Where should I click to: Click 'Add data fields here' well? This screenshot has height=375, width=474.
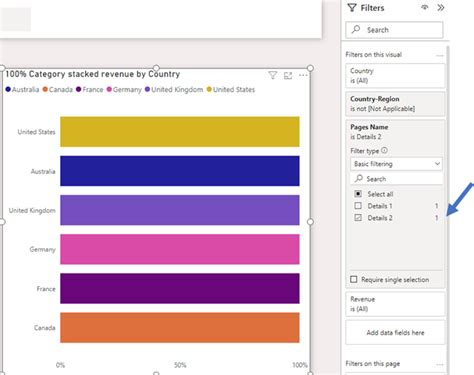[395, 332]
